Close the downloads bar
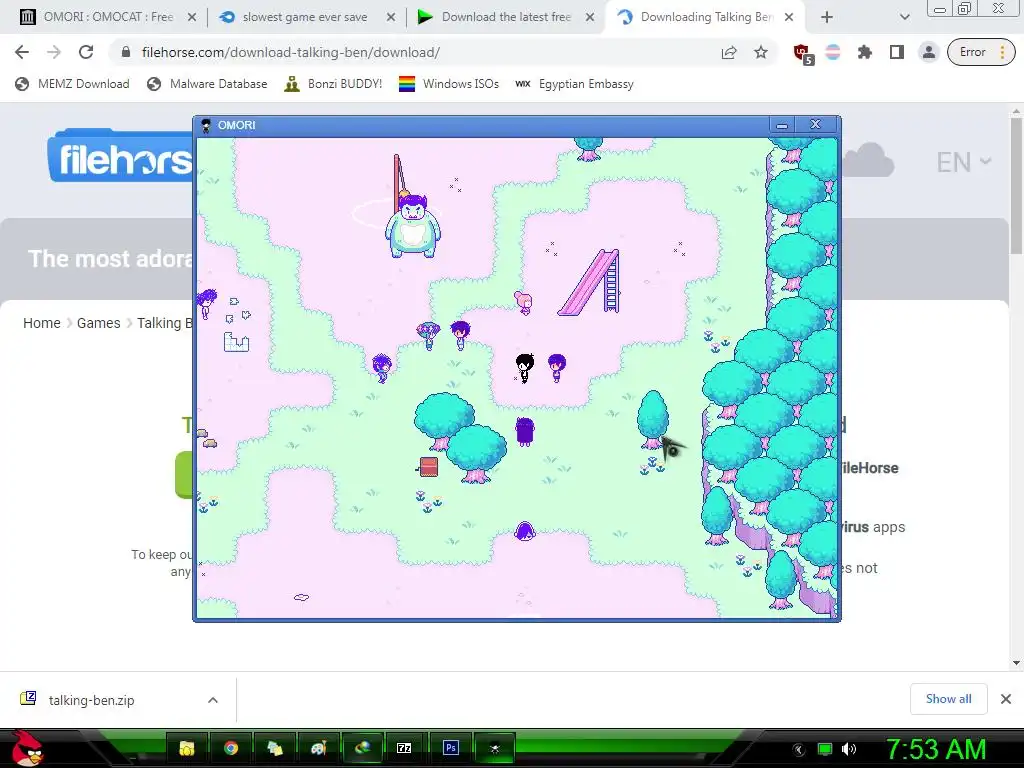This screenshot has height=768, width=1024. (1006, 699)
